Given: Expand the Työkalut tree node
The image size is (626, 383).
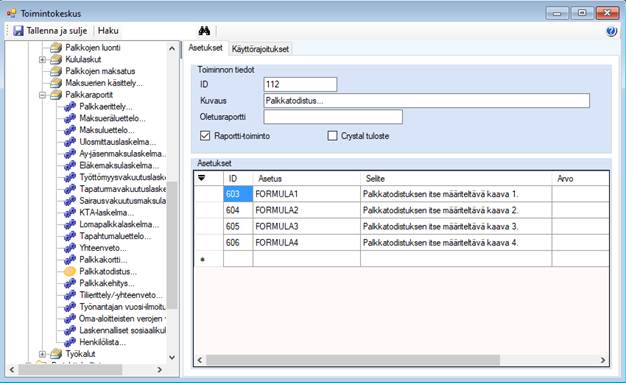Looking at the screenshot, I should pos(42,354).
